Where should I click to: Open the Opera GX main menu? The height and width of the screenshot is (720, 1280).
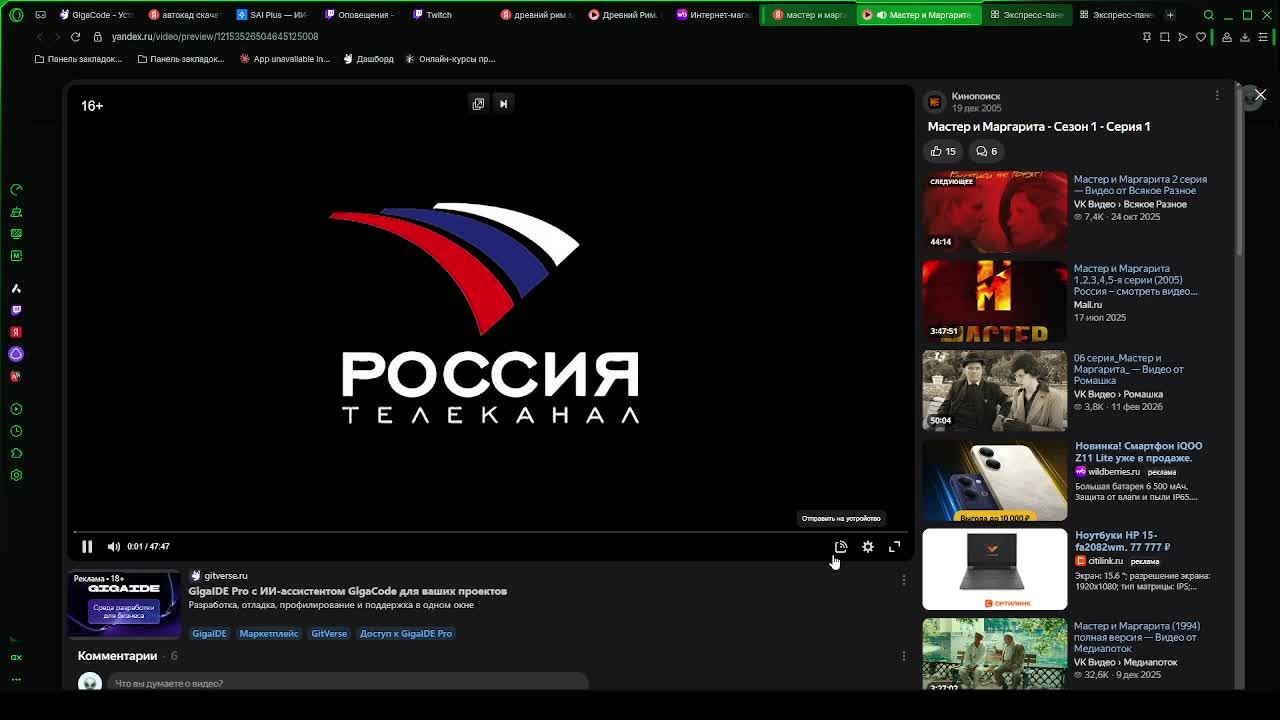tap(16, 14)
